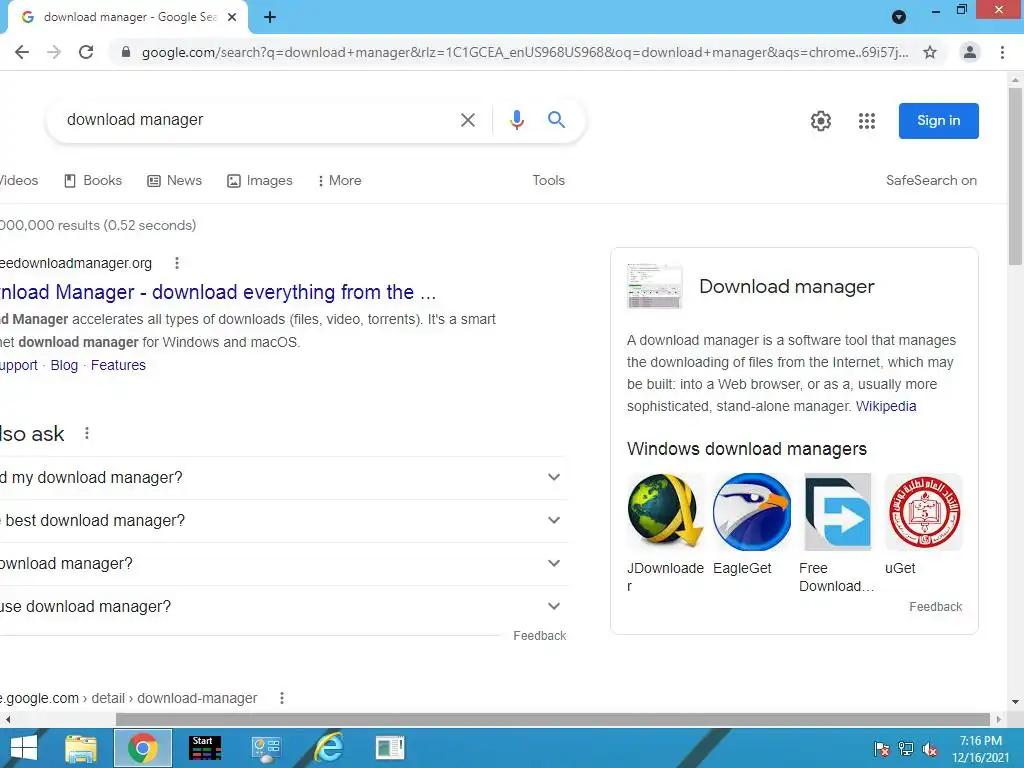Open a new tab with the plus button
1024x768 pixels.
point(270,18)
